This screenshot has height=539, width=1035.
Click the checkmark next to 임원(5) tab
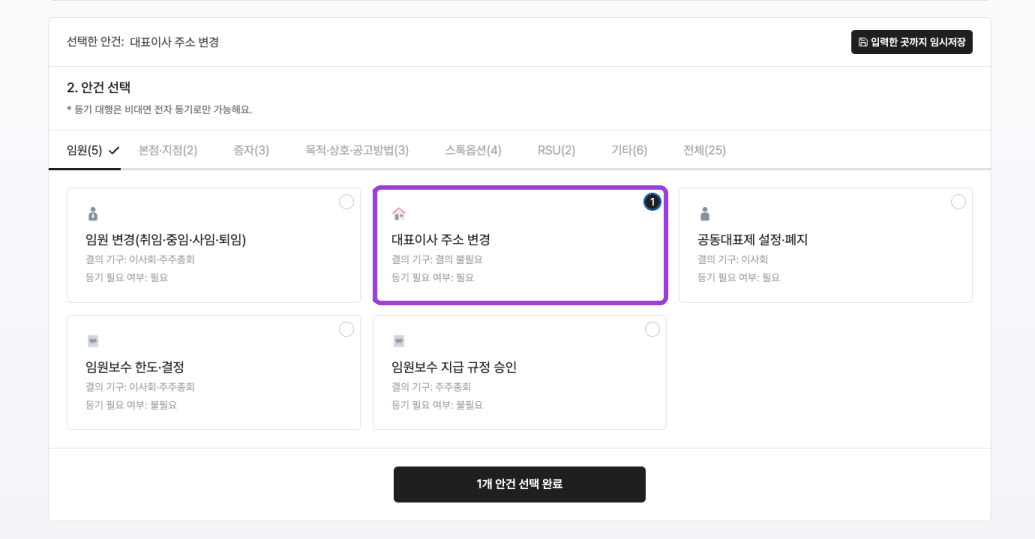(114, 150)
